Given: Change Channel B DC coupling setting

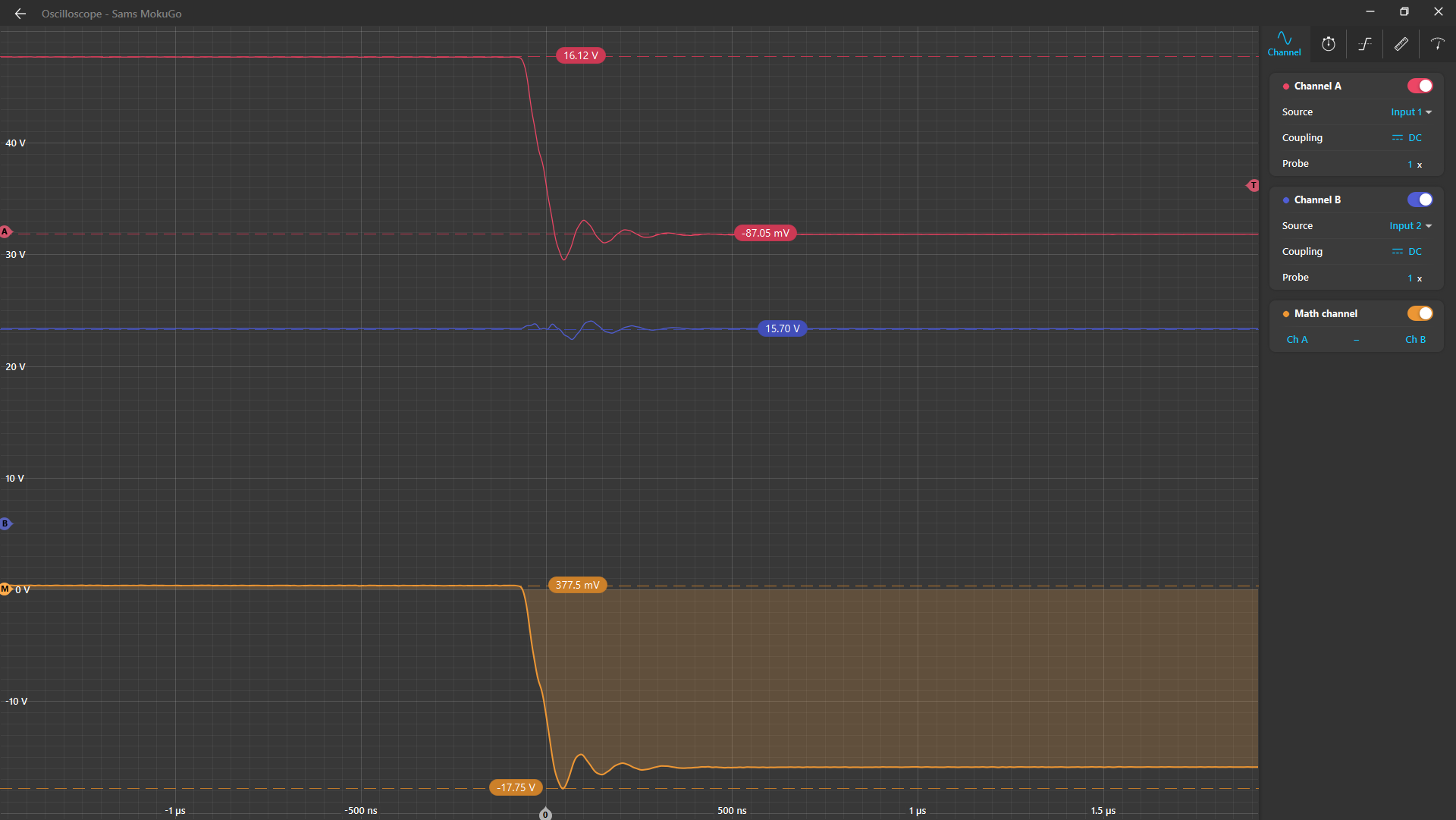Looking at the screenshot, I should (1407, 252).
